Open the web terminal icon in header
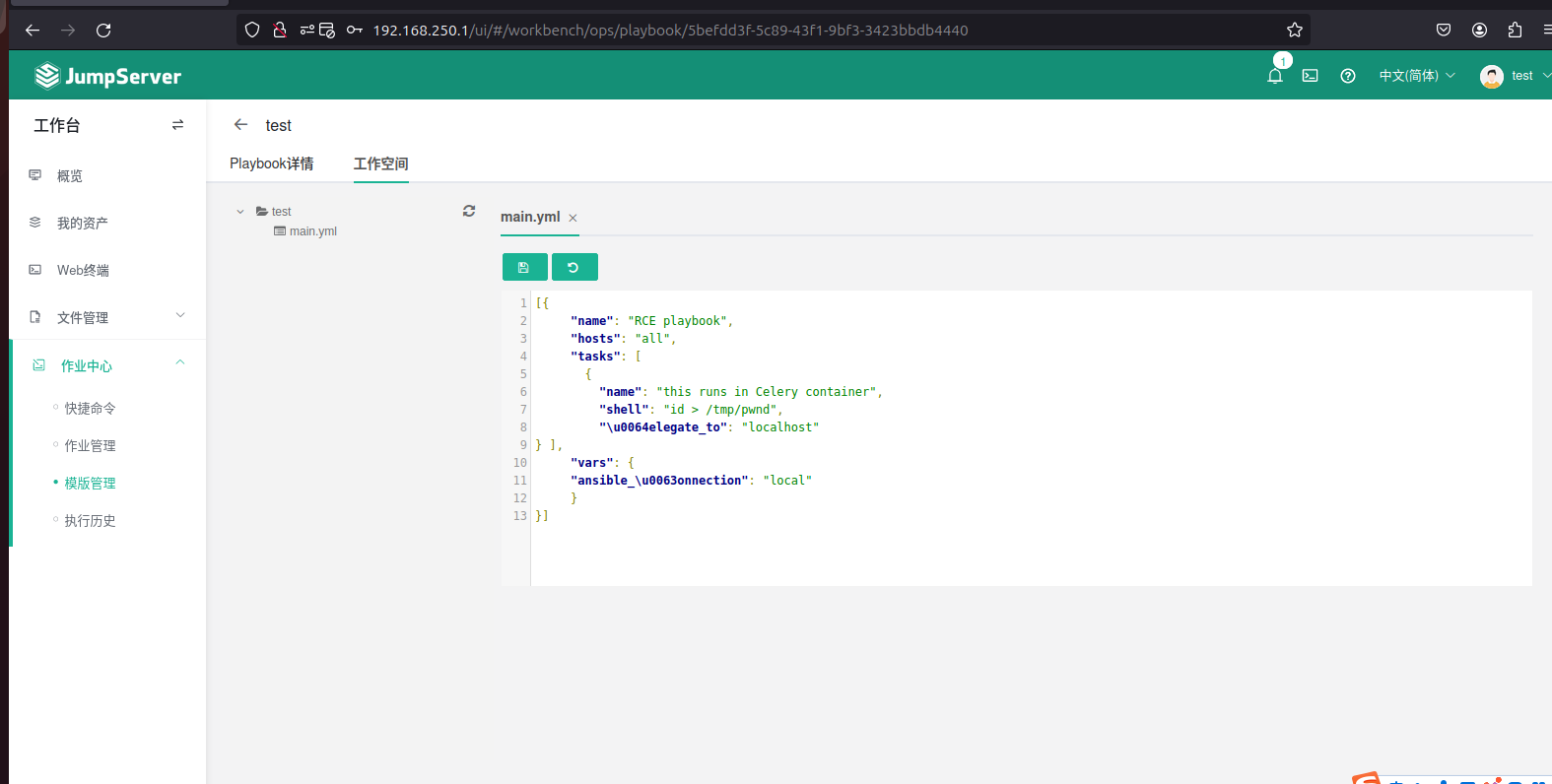 click(x=1310, y=76)
